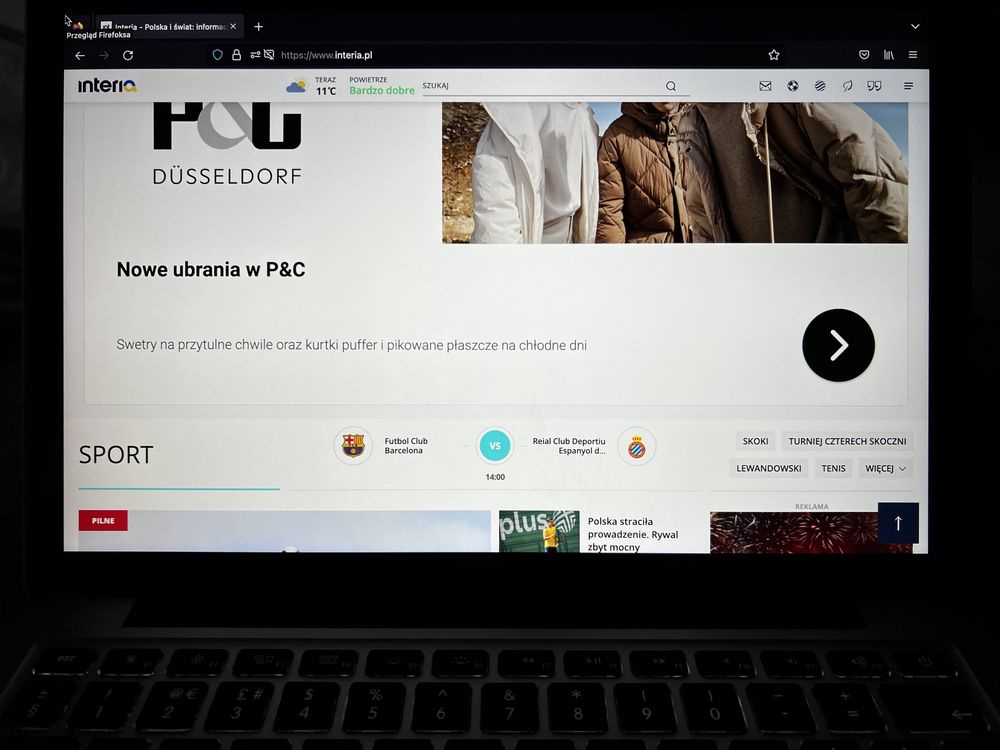The height and width of the screenshot is (750, 1000).
Task: Click the black next arrow on P&C ad
Action: tap(838, 345)
